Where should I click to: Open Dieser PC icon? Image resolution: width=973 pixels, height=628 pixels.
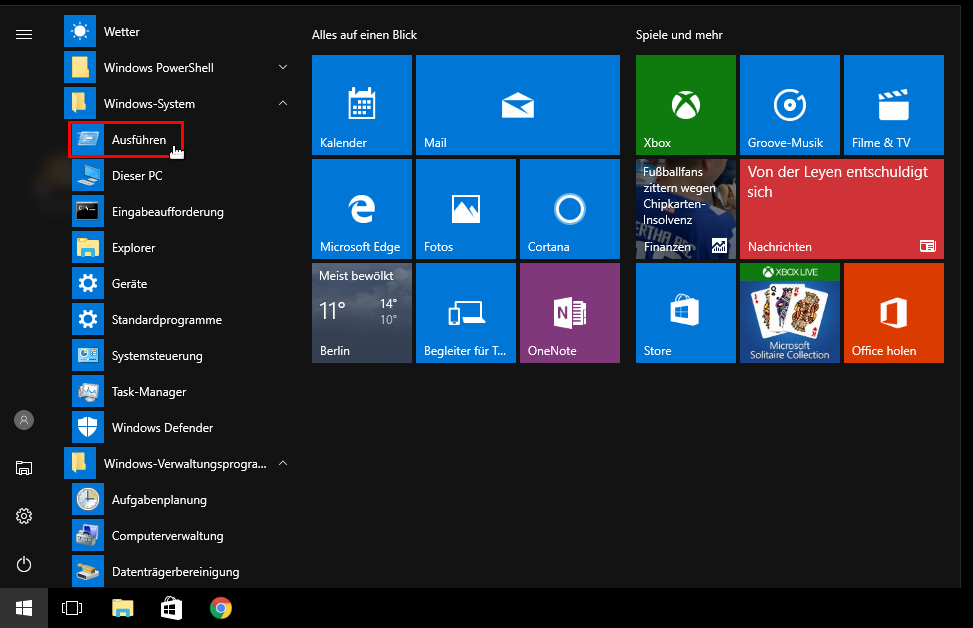click(87, 175)
